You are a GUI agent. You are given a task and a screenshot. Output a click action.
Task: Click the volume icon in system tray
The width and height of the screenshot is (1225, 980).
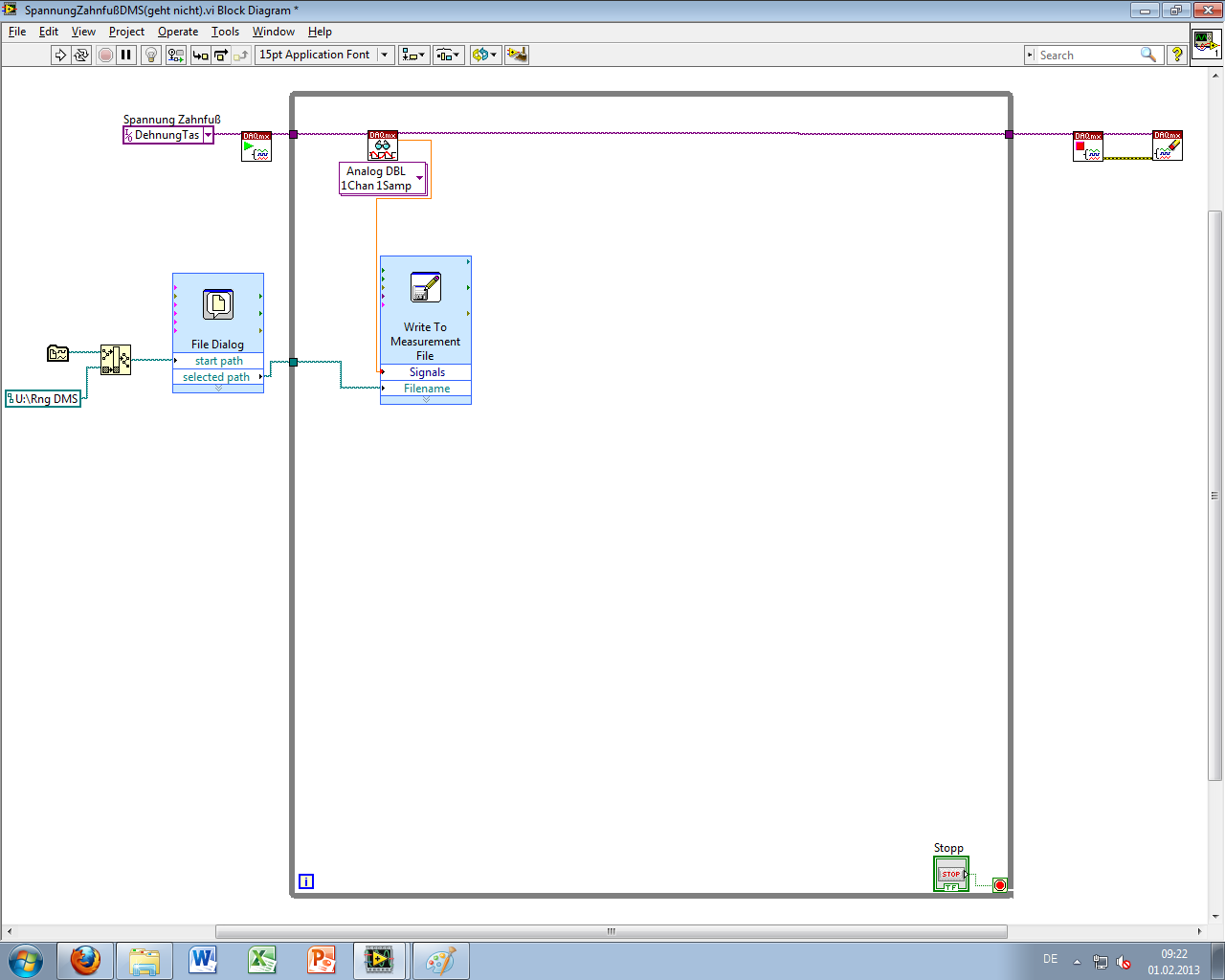1124,962
